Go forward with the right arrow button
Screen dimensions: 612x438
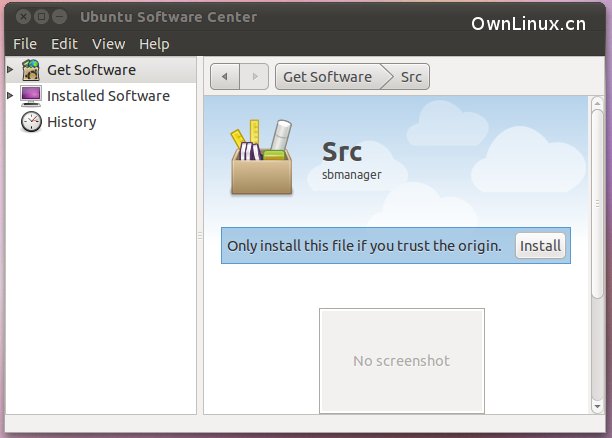254,77
